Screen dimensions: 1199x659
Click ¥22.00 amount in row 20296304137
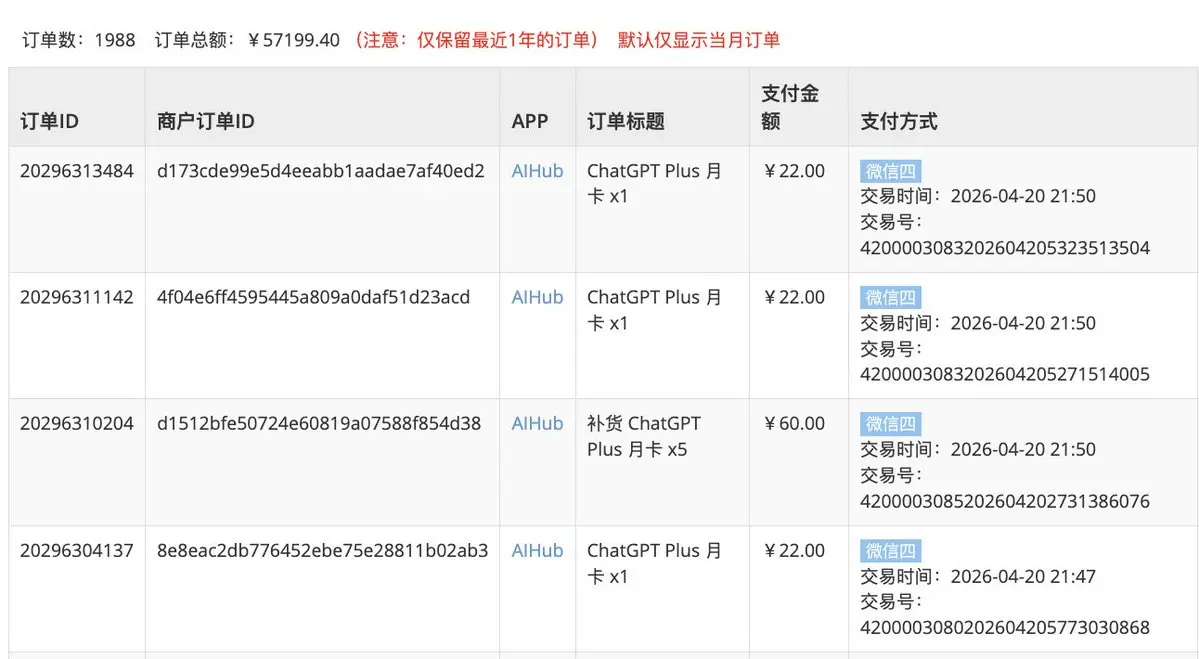tap(794, 550)
